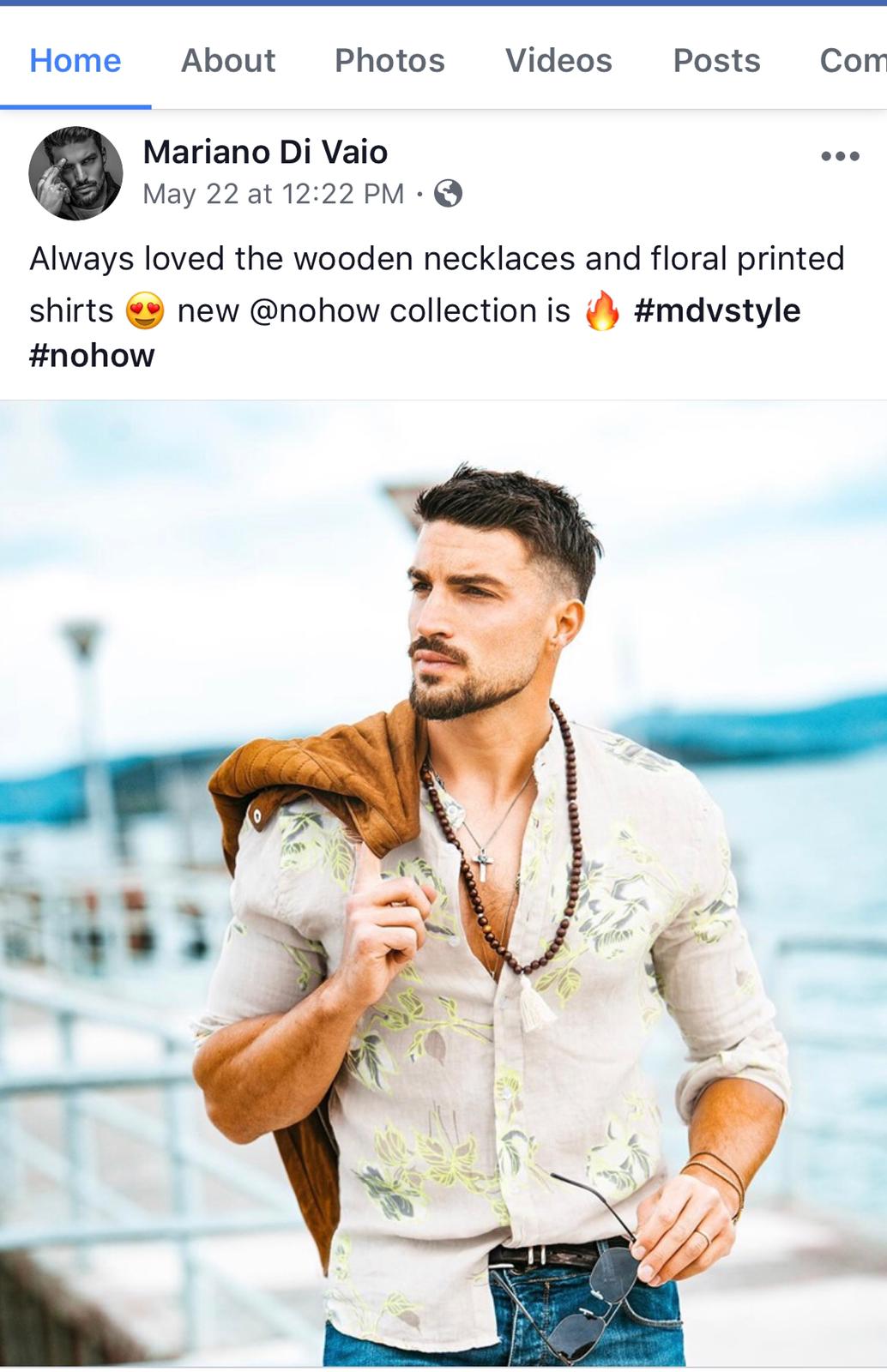Open Mariano Di Vaio's profile picture
The width and height of the screenshot is (887, 1372).
click(x=75, y=173)
